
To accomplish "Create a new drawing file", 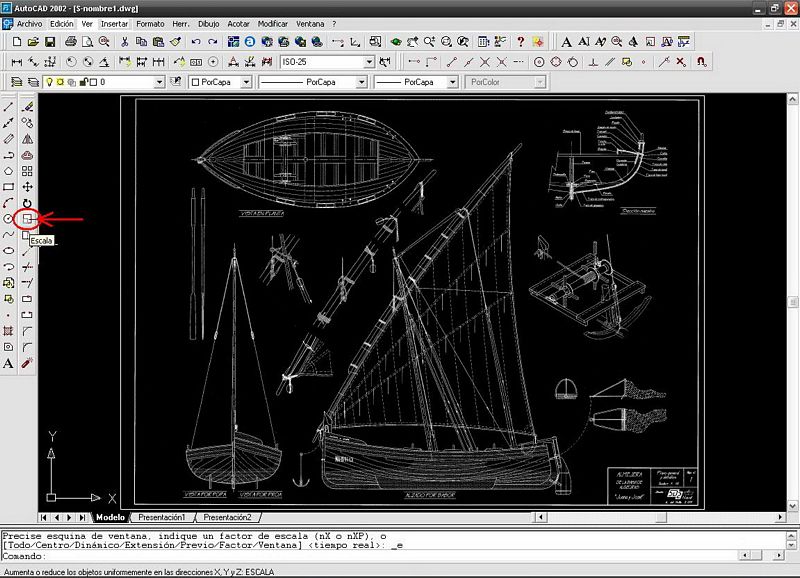I will [17, 42].
